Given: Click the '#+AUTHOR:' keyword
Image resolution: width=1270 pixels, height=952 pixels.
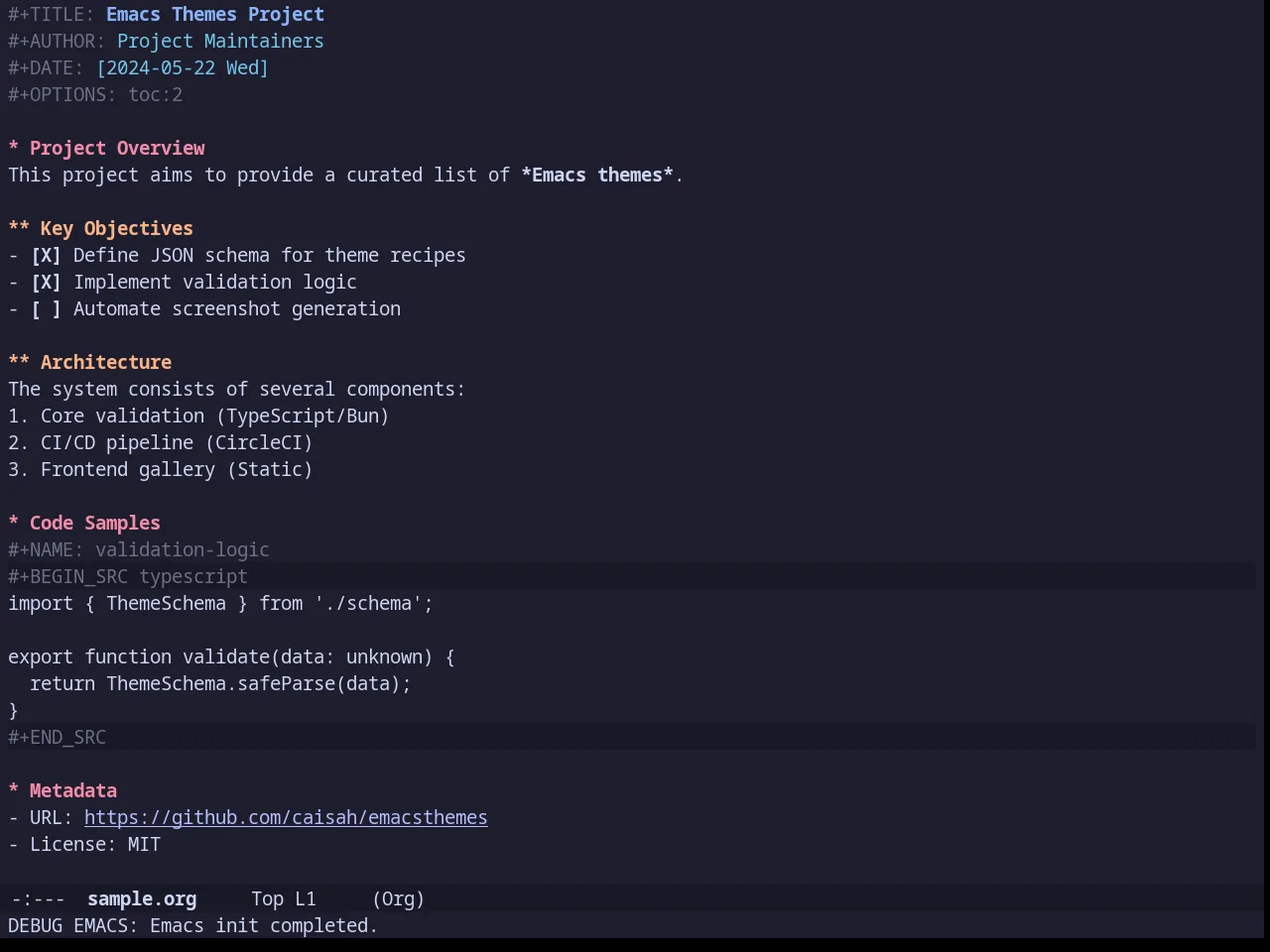Looking at the screenshot, I should pyautogui.click(x=57, y=41).
